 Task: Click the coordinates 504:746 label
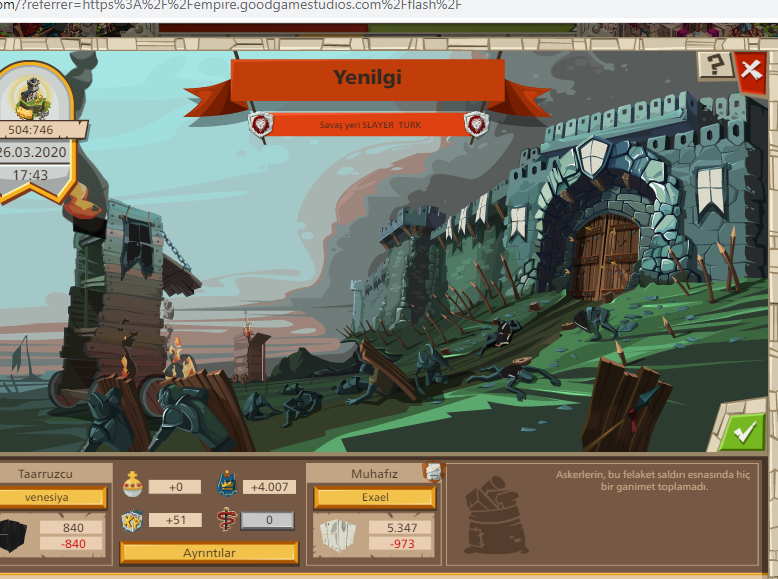tap(31, 130)
